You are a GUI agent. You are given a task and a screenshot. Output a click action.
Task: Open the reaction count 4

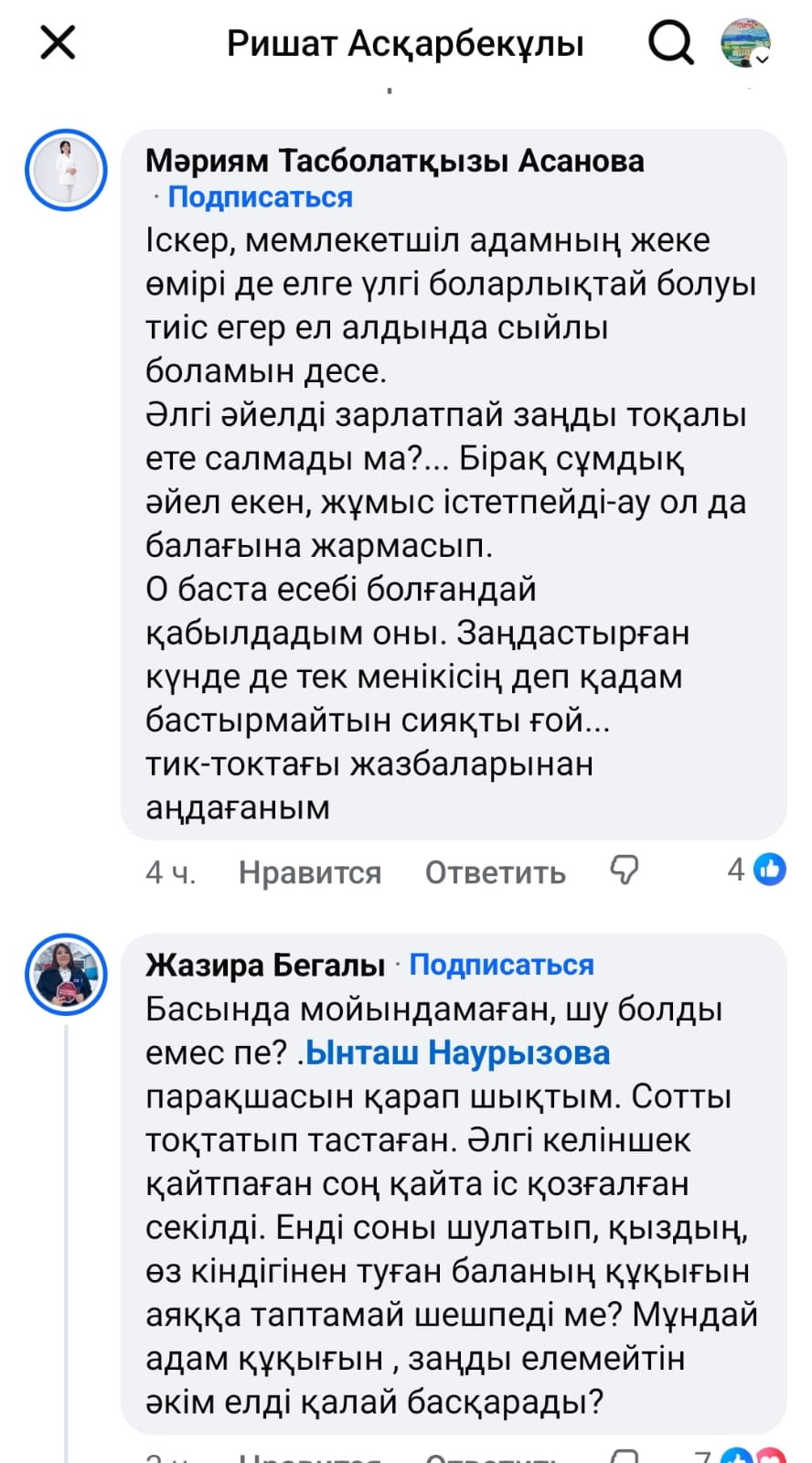click(736, 870)
